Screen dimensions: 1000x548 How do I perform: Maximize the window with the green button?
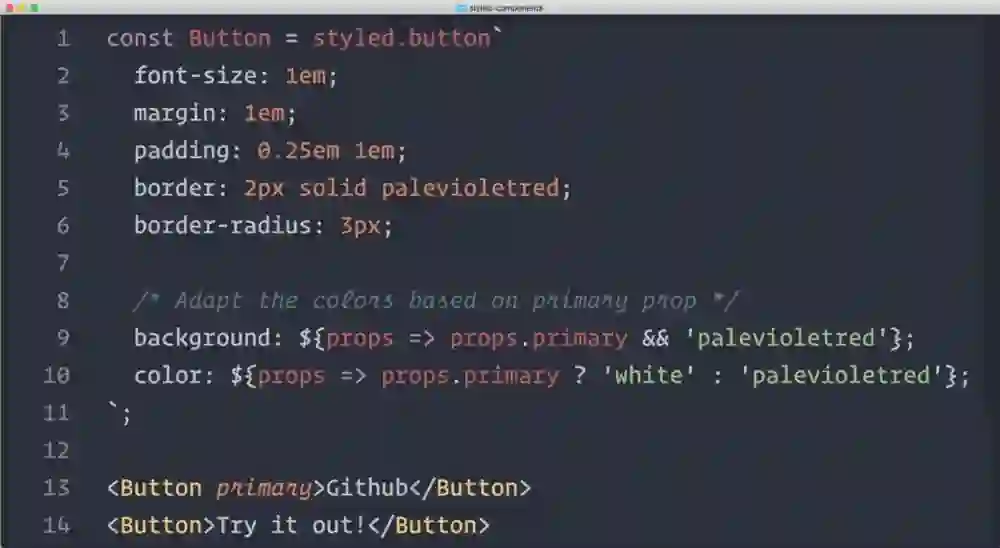[34, 8]
